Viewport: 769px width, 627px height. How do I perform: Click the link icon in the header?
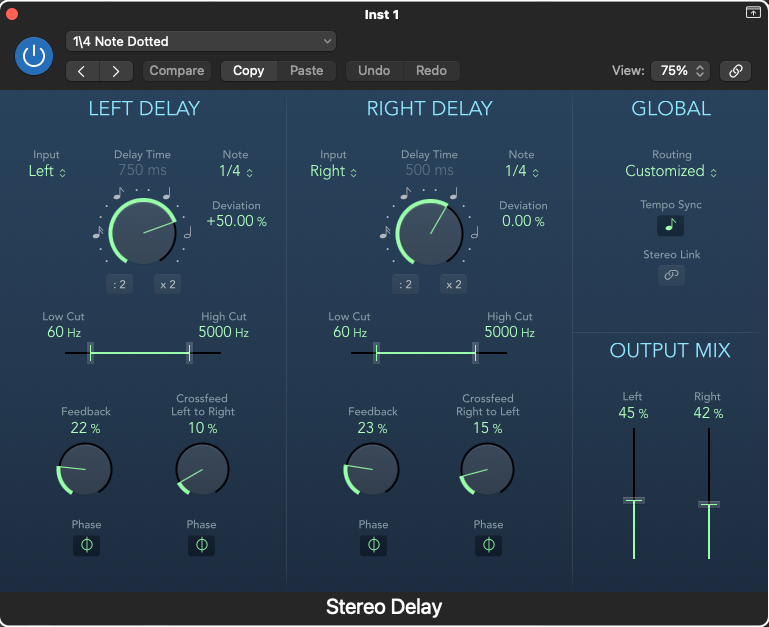click(x=735, y=71)
